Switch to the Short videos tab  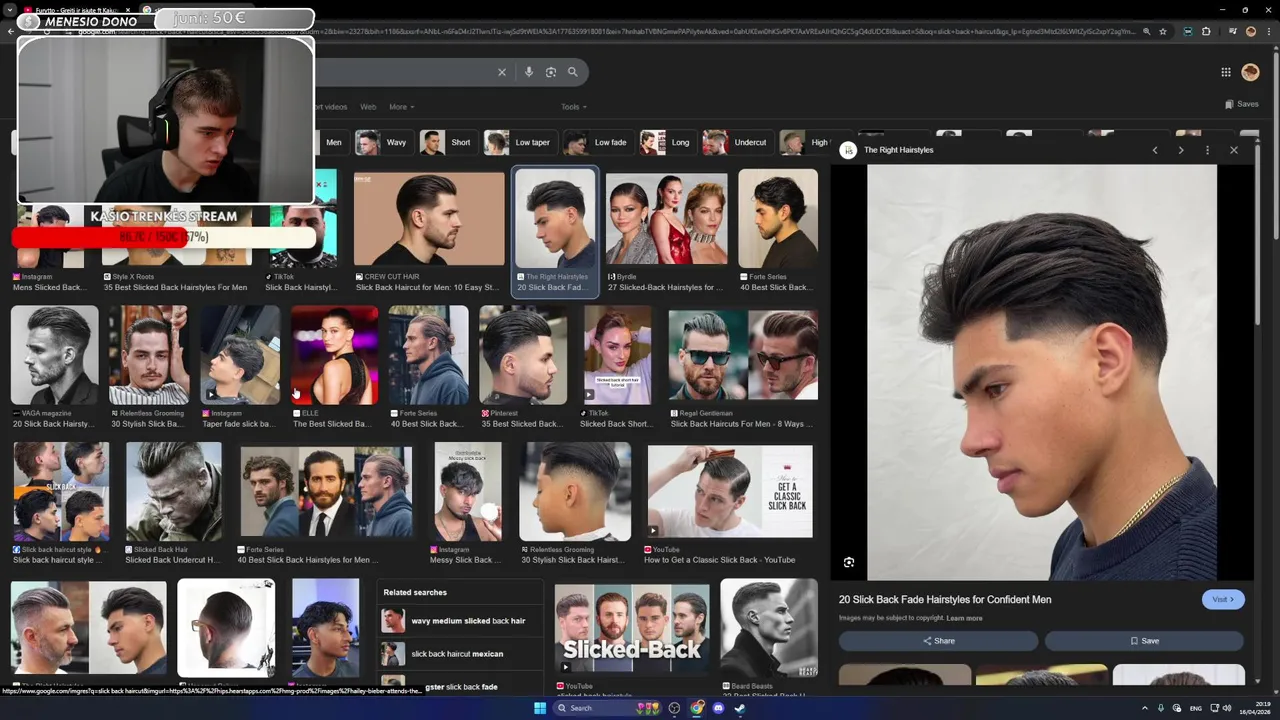click(x=330, y=107)
